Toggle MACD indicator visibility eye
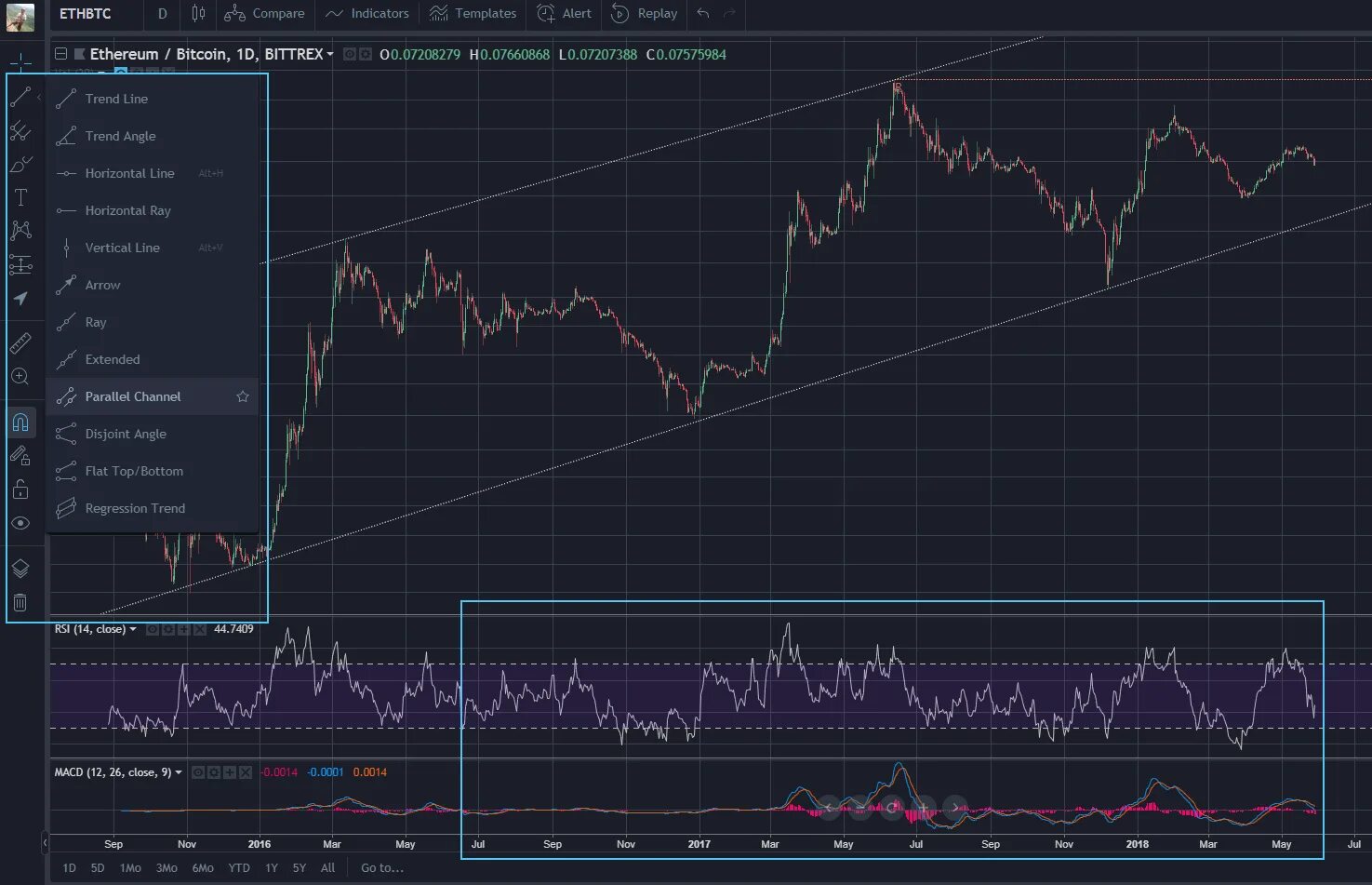Viewport: 1372px width, 885px height. pos(198,772)
